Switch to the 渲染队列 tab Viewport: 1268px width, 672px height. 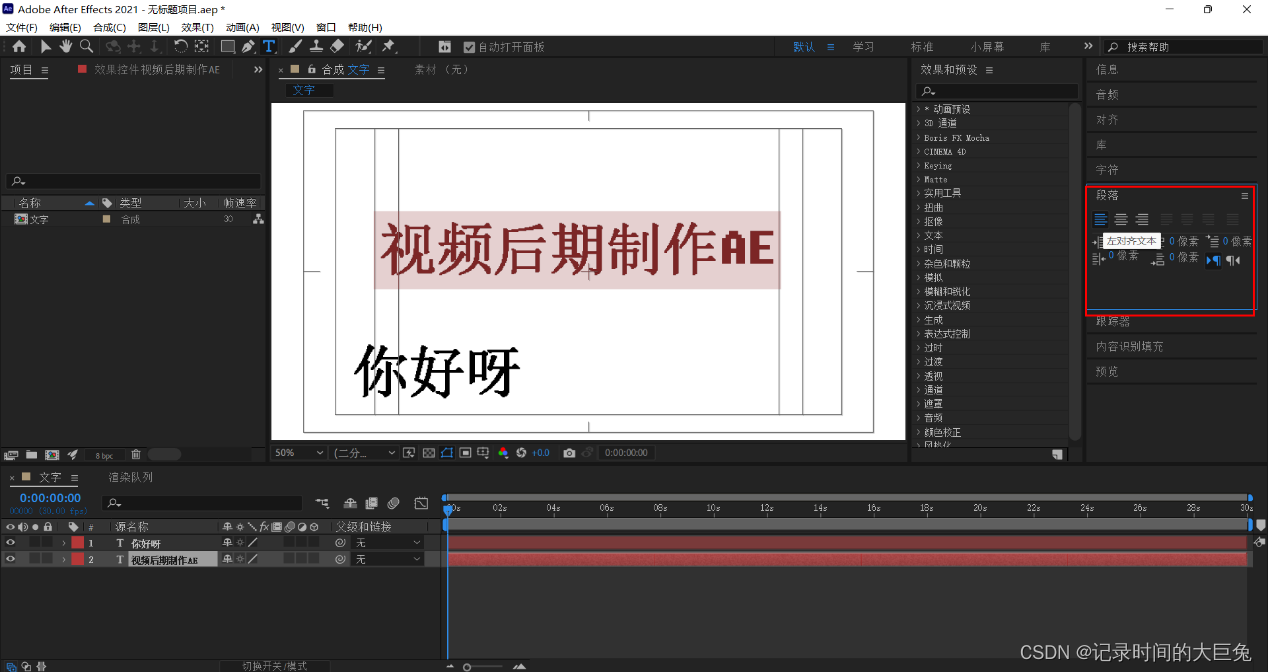(x=131, y=478)
